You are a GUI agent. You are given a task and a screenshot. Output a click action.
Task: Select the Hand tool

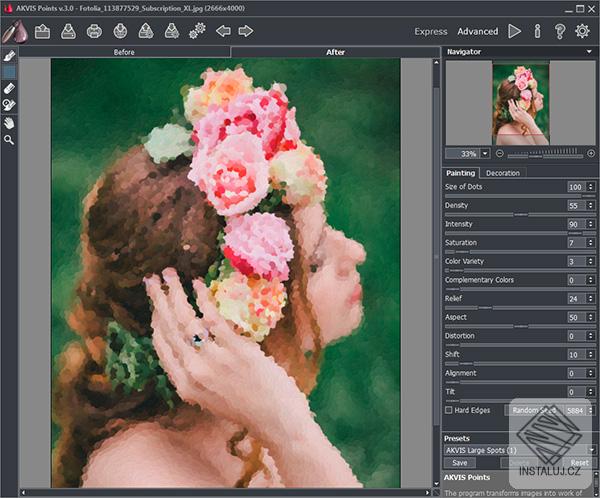[9, 123]
